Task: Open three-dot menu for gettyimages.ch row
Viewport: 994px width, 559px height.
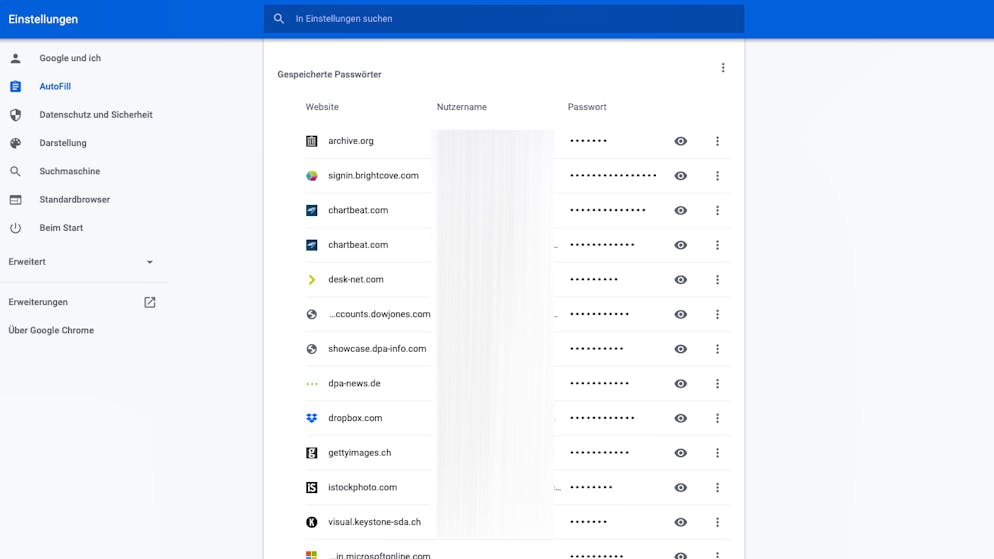Action: [x=717, y=453]
